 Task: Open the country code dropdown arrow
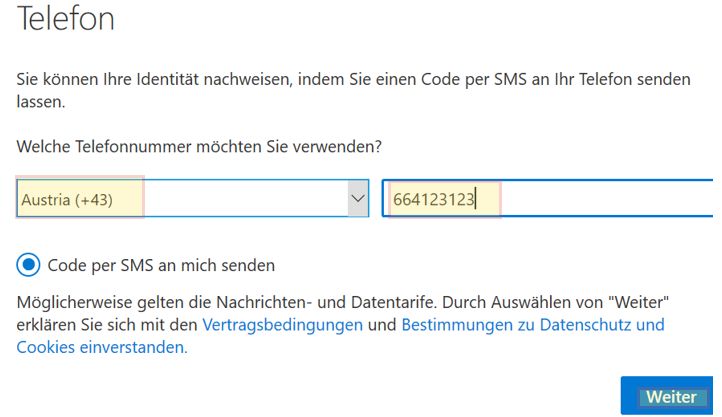point(358,200)
